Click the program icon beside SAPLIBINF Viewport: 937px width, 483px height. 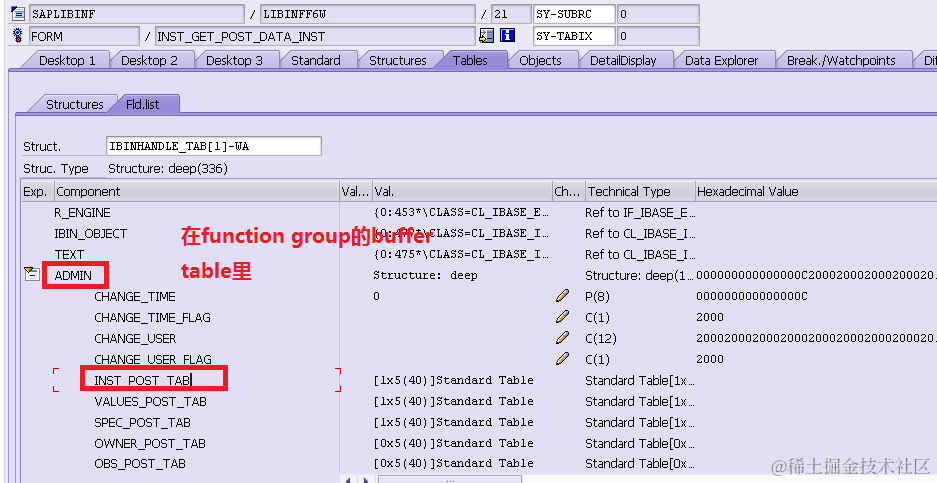click(x=18, y=13)
